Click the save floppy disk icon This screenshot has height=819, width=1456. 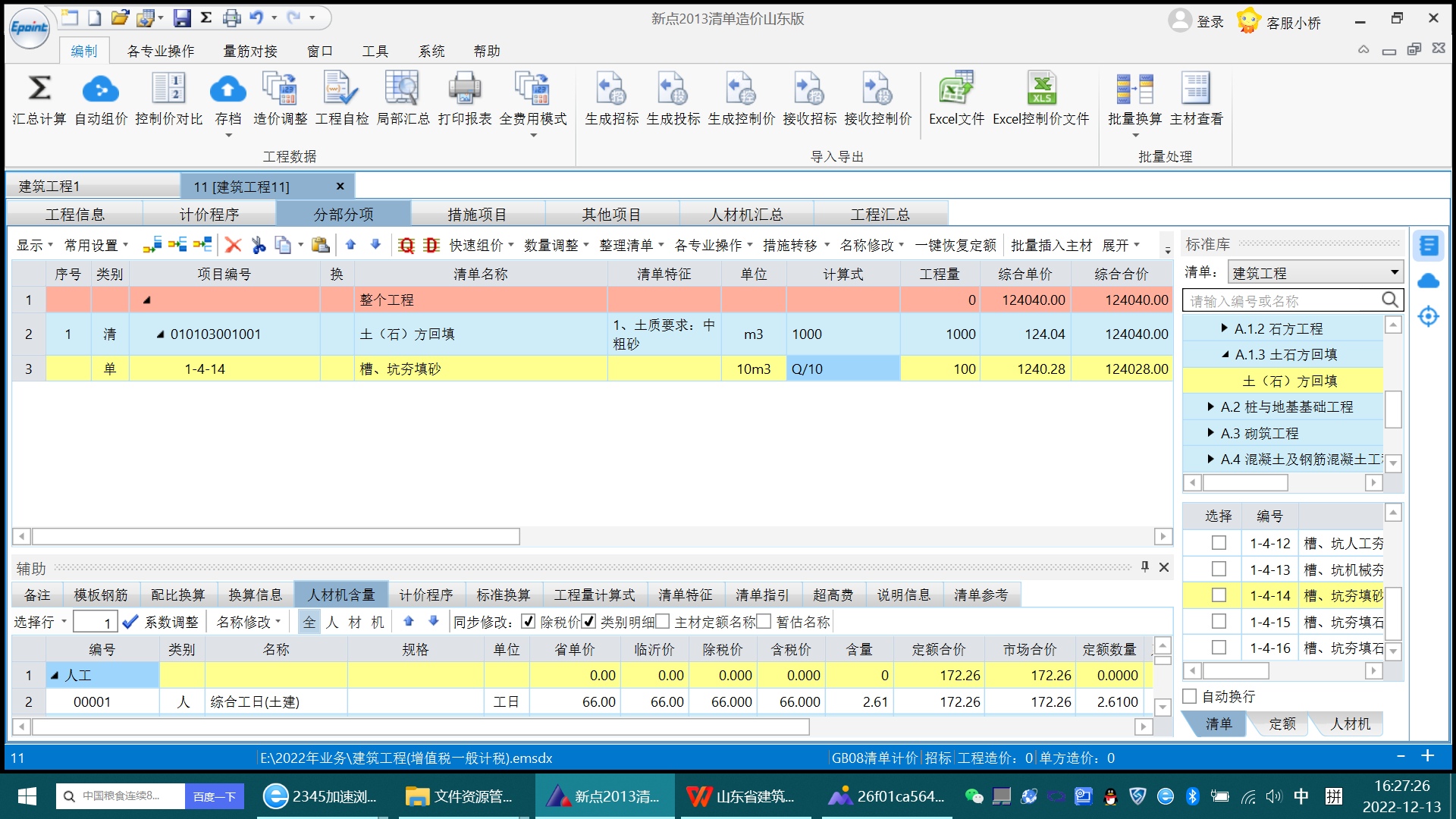point(181,17)
